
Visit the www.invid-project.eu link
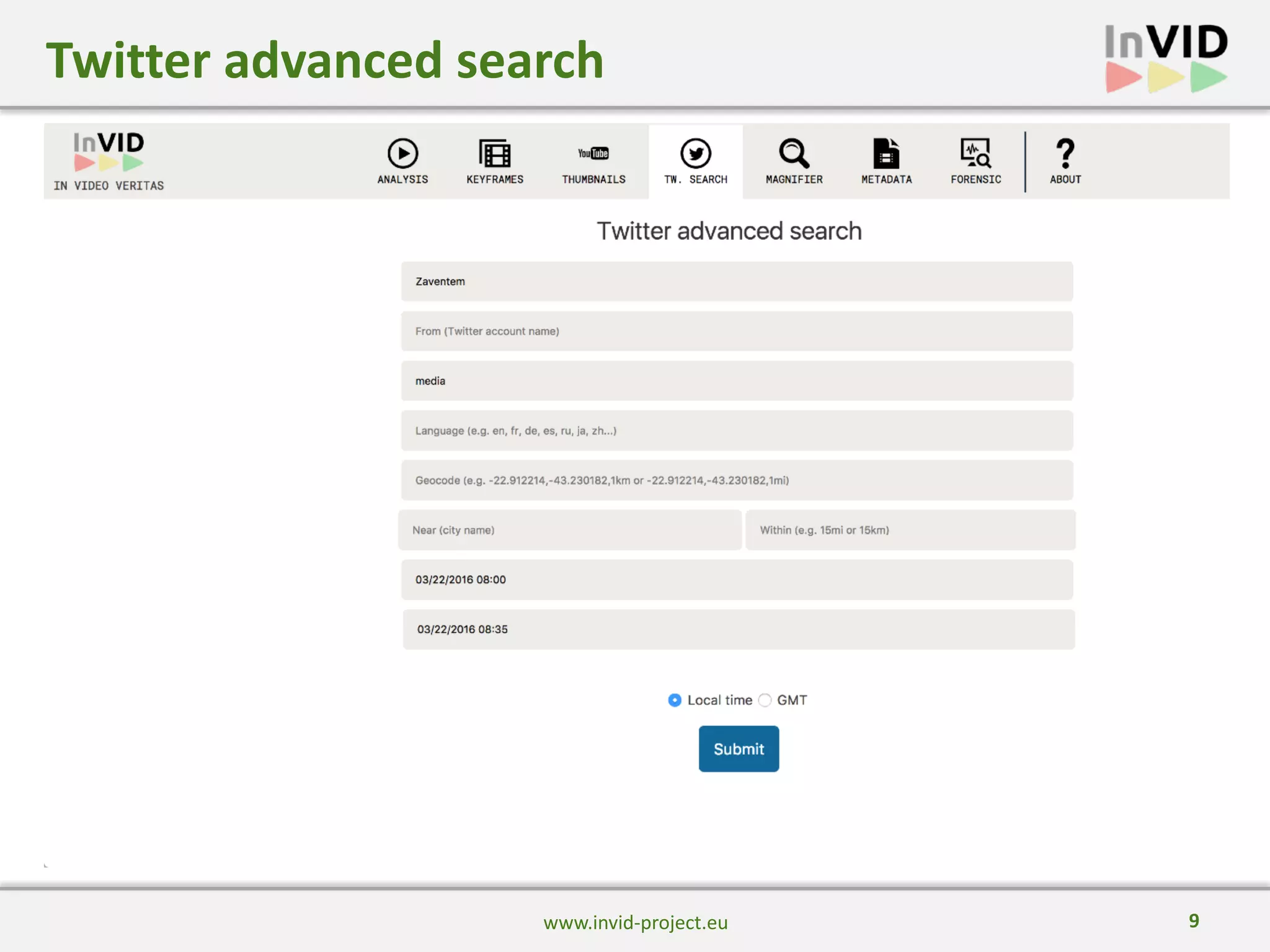636,922
